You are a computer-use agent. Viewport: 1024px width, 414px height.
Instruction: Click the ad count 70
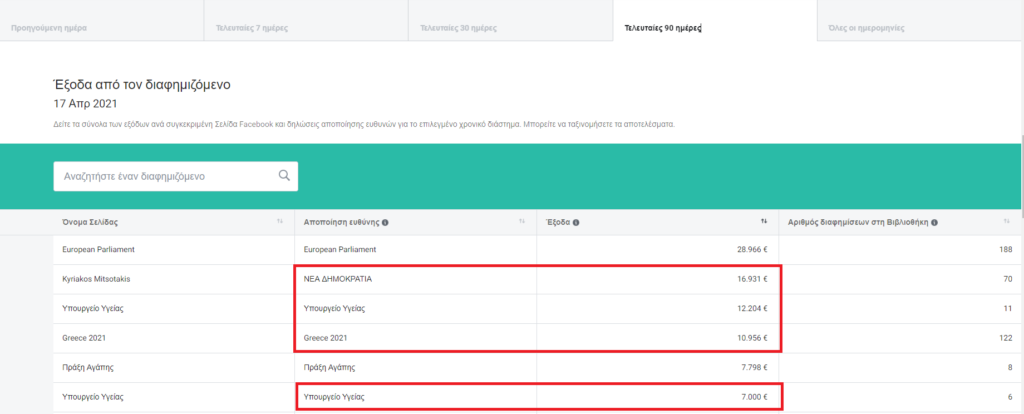point(1008,279)
